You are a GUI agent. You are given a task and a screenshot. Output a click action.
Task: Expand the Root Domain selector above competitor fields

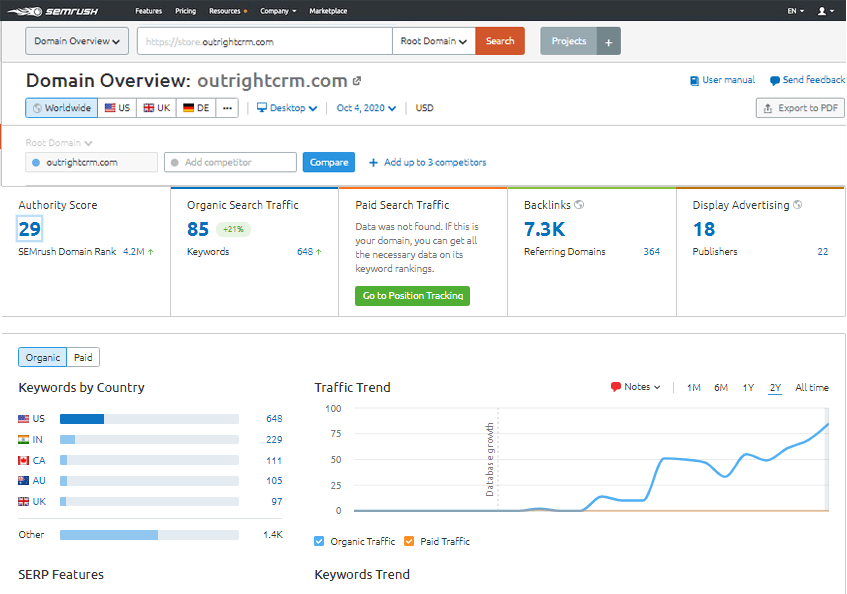59,143
